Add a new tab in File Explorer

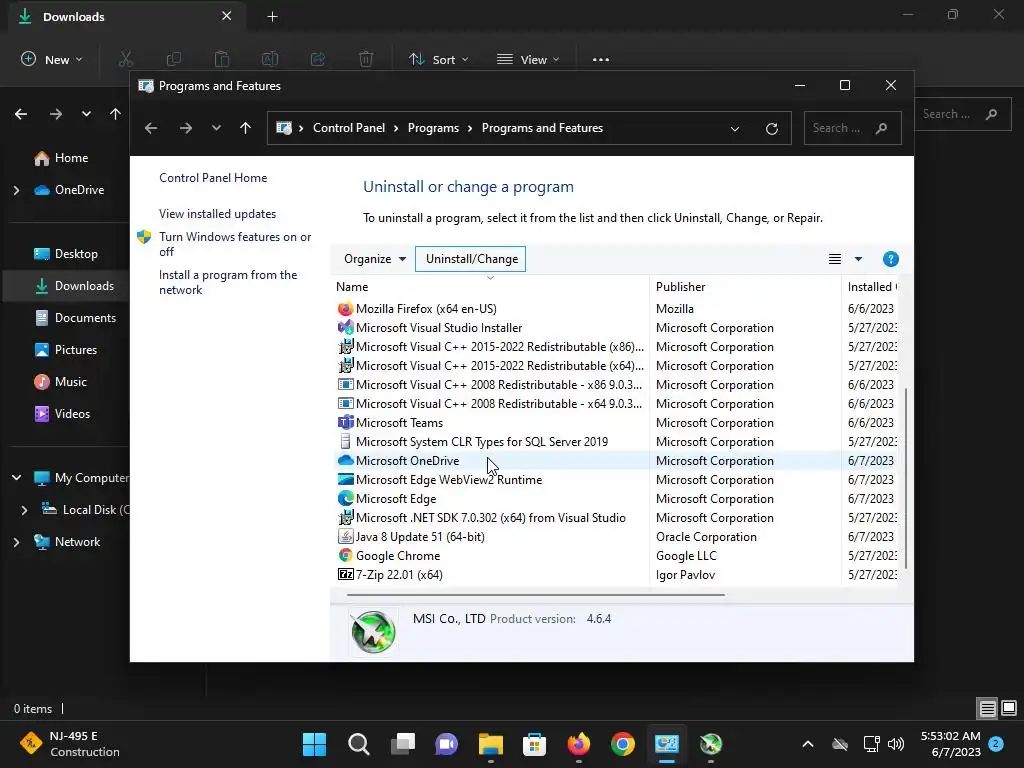(x=272, y=17)
